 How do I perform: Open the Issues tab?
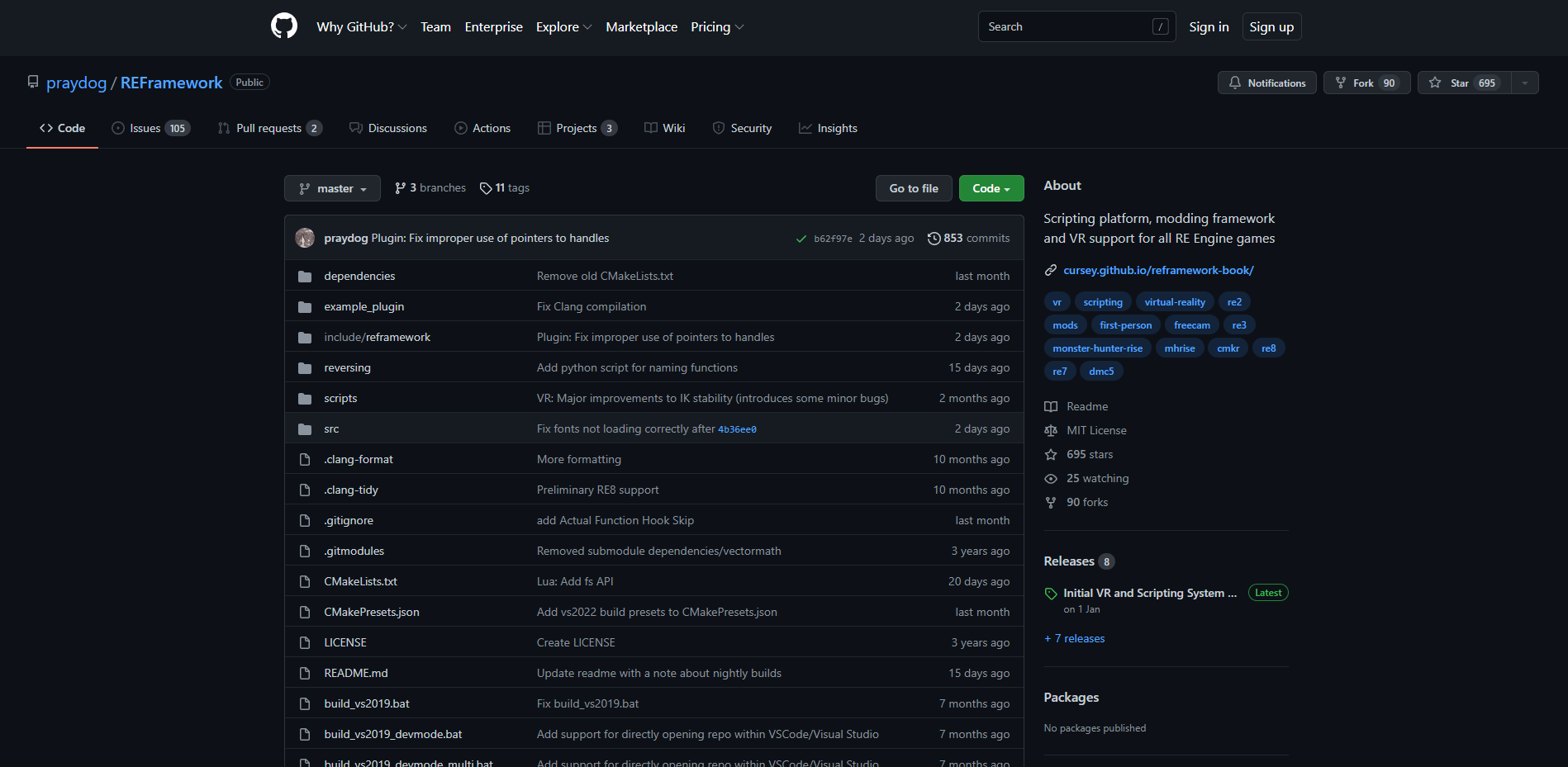[x=151, y=128]
